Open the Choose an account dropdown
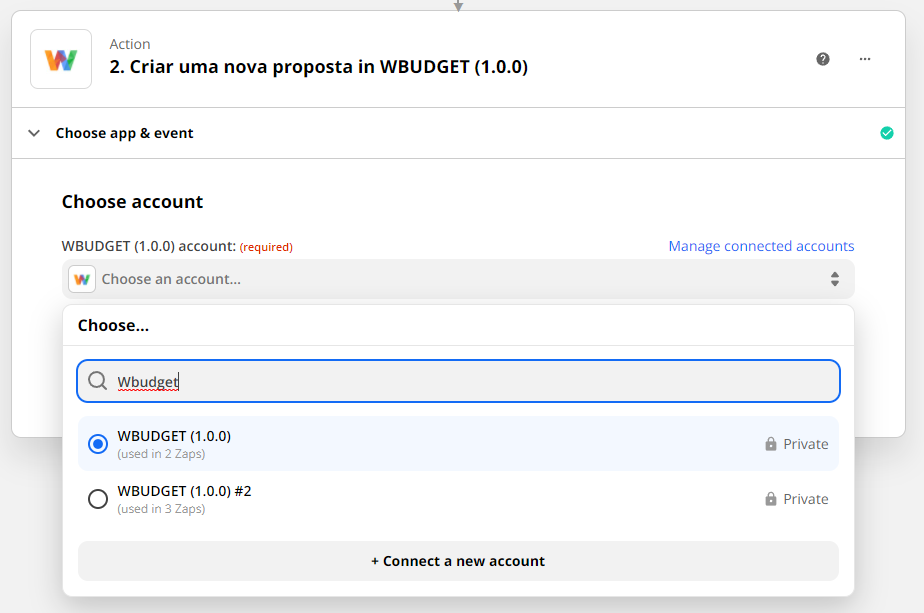The height and width of the screenshot is (613, 924). (x=458, y=279)
